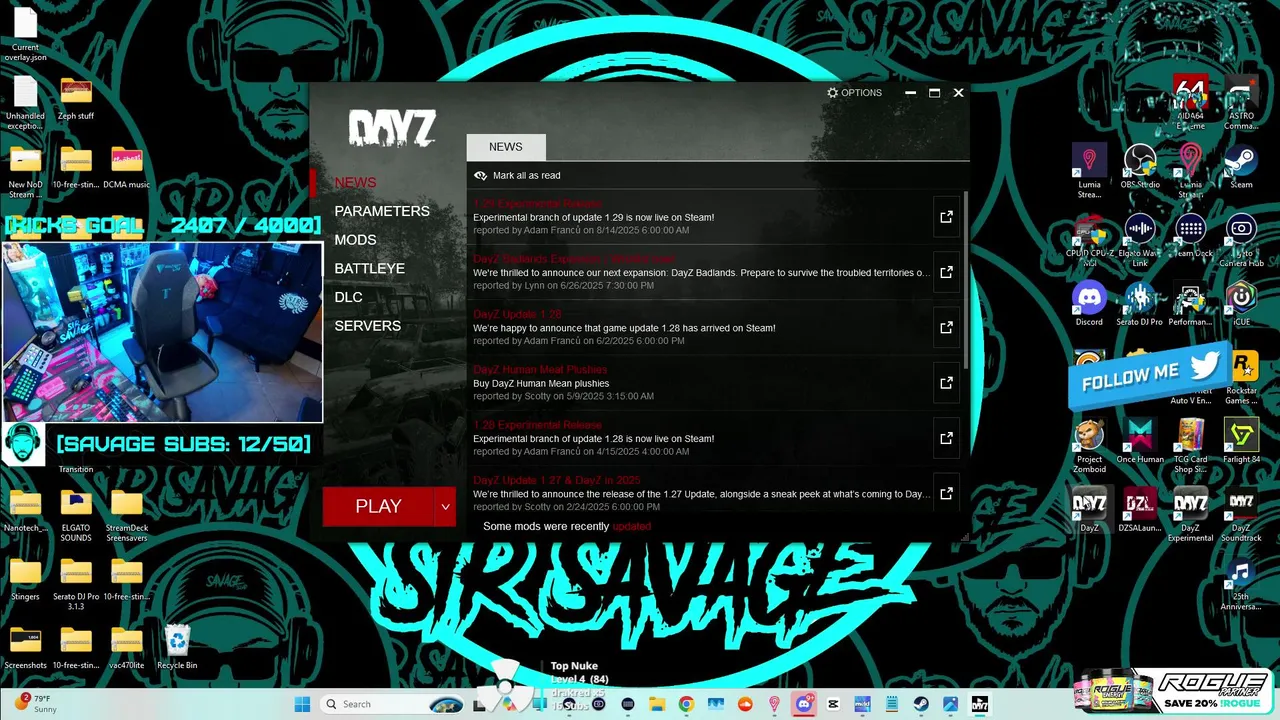Expand the Play button dropdown arrow

445,507
